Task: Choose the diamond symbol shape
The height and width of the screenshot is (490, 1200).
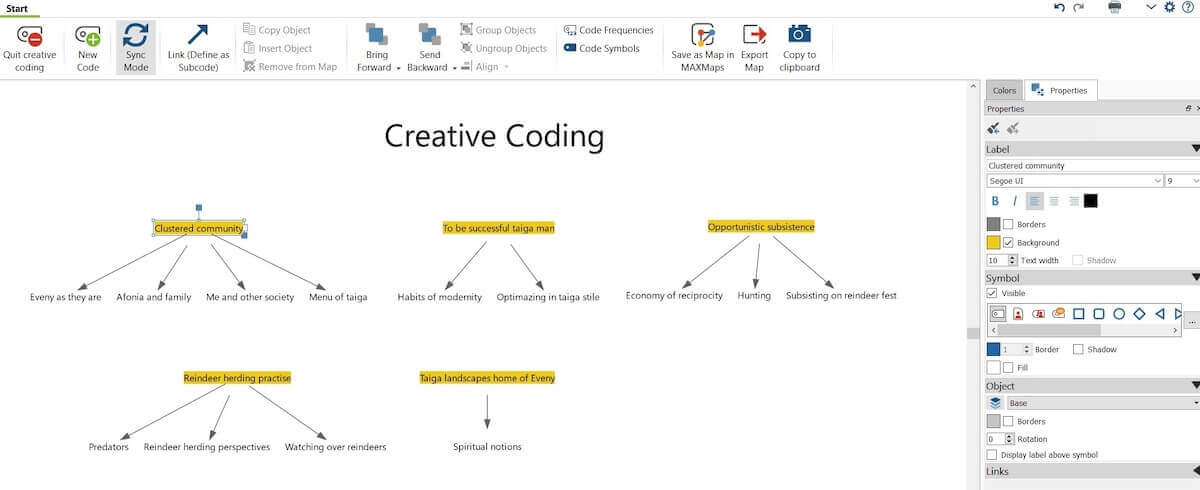Action: tap(1139, 313)
